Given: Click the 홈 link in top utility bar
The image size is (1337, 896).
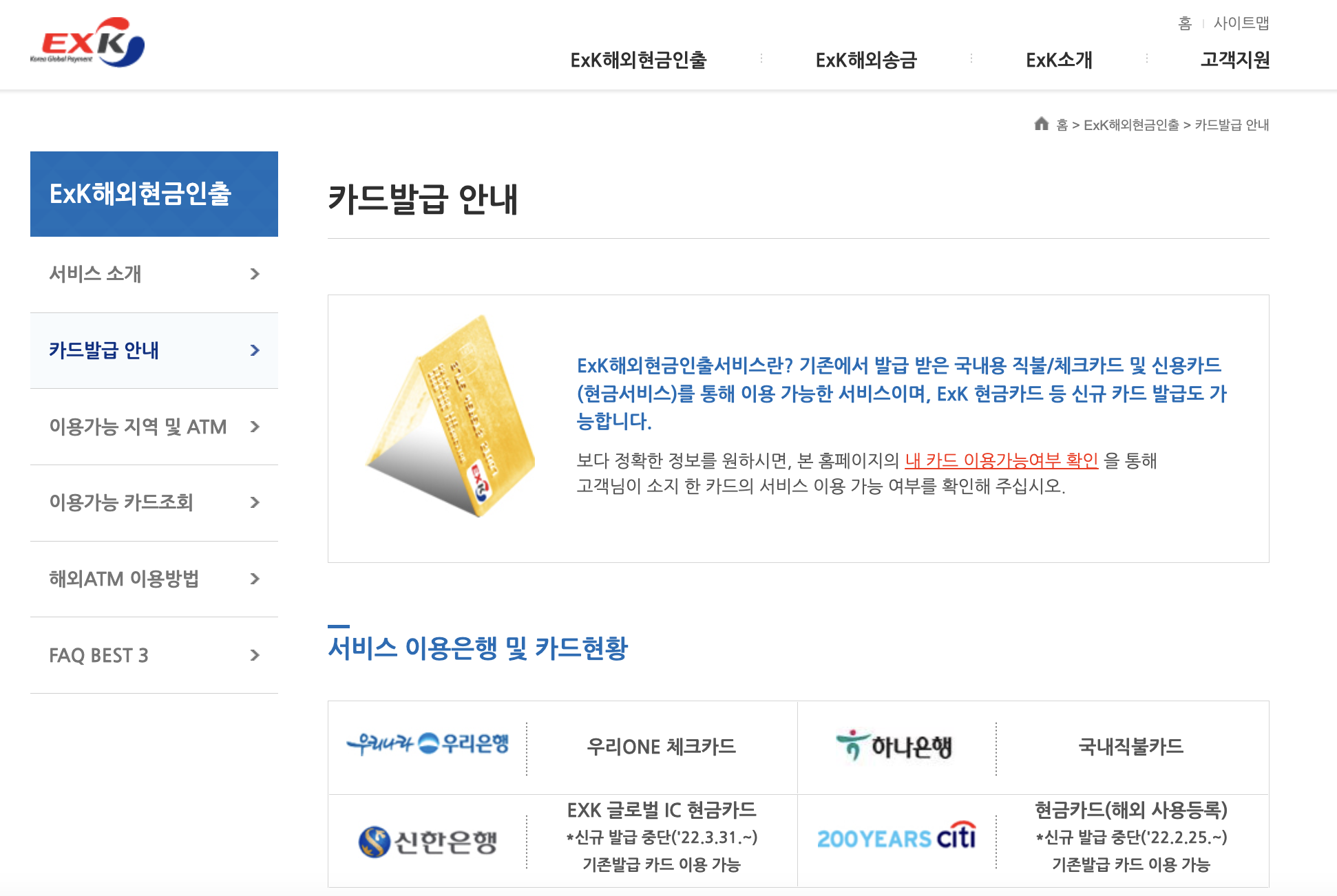Looking at the screenshot, I should (x=1184, y=23).
